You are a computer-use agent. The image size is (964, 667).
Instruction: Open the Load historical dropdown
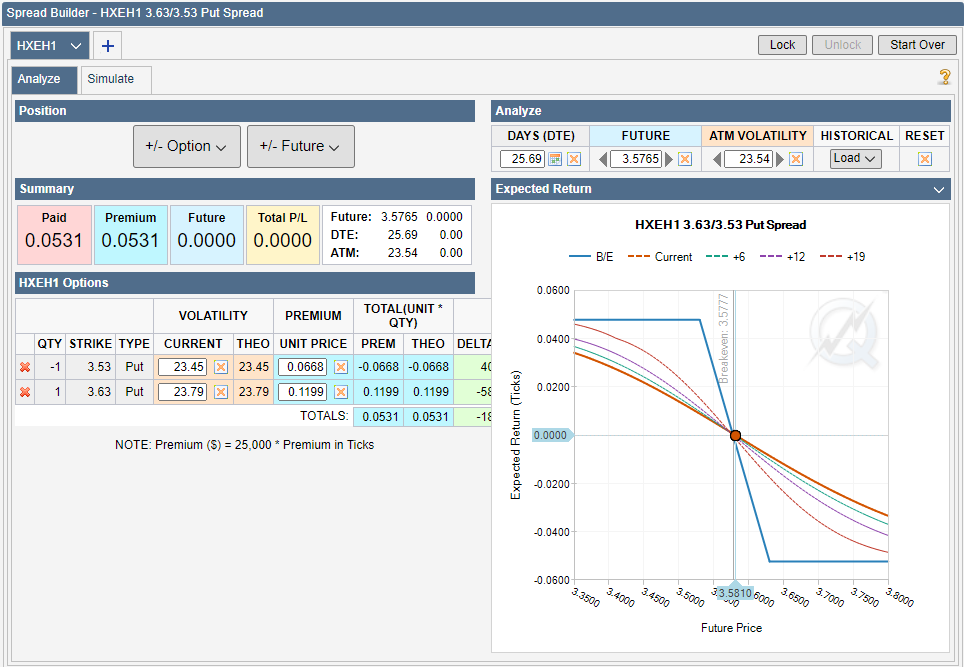[855, 158]
